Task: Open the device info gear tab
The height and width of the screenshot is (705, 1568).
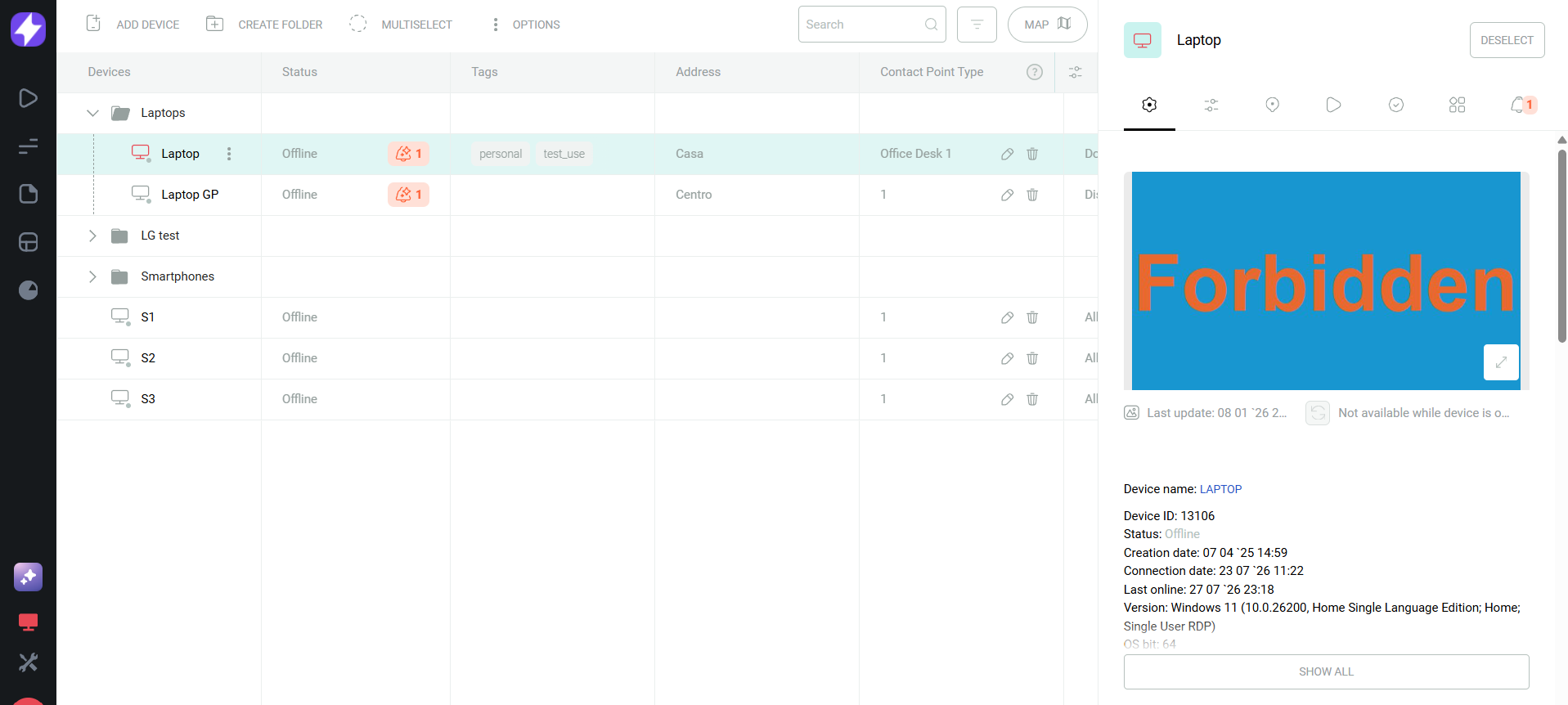Action: (x=1149, y=105)
